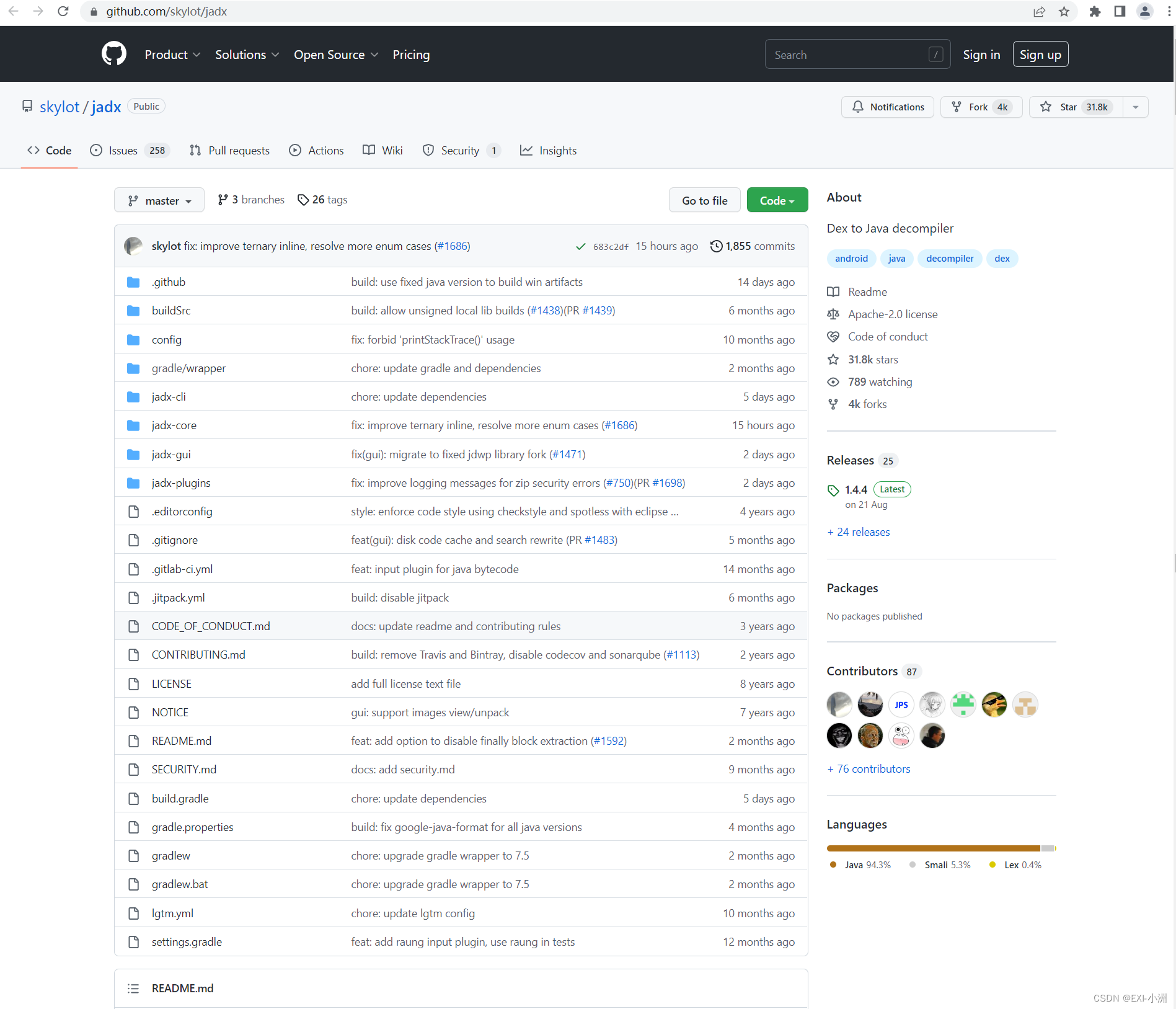Screen dimensions: 1176x1009
Task: Open 1,855 commits history
Action: pyautogui.click(x=753, y=246)
